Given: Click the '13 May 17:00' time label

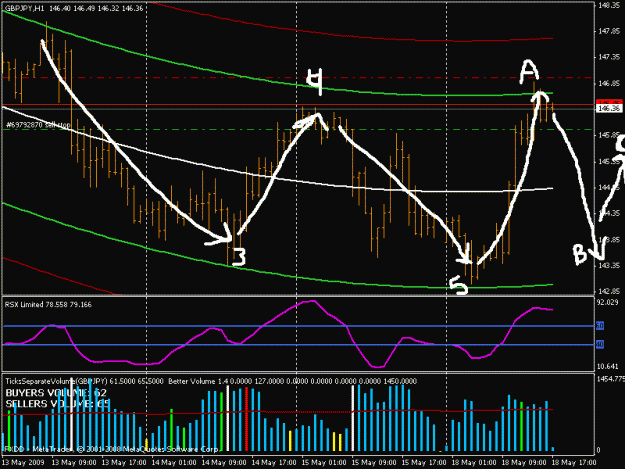Looking at the screenshot, I should pyautogui.click(x=124, y=463).
